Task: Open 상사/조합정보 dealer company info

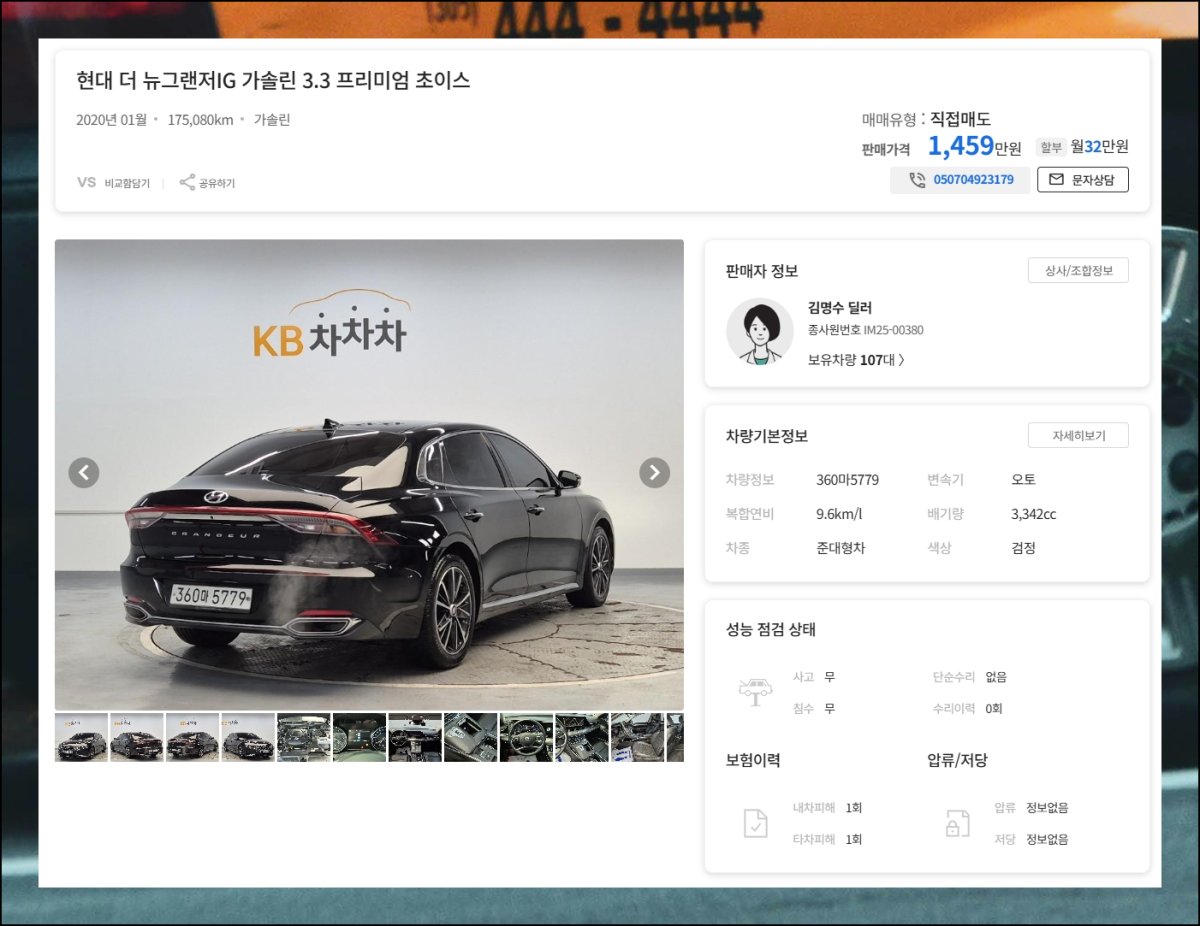Action: tap(1078, 270)
